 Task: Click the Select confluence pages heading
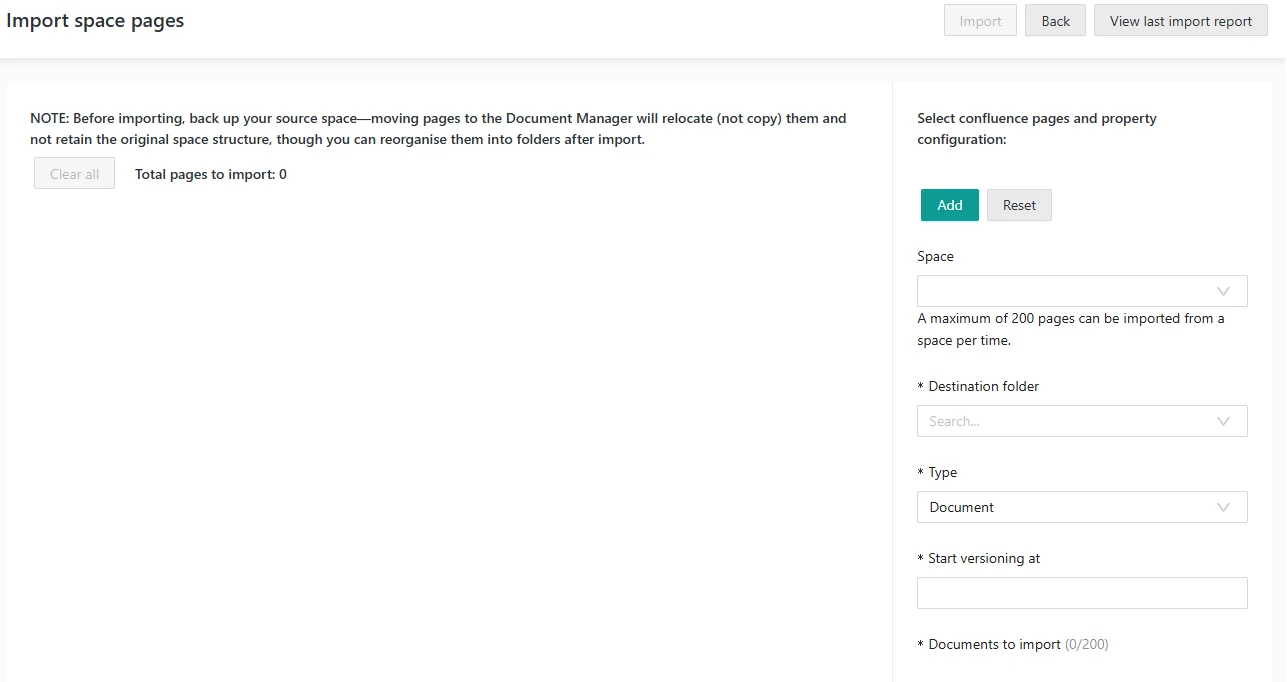1036,129
